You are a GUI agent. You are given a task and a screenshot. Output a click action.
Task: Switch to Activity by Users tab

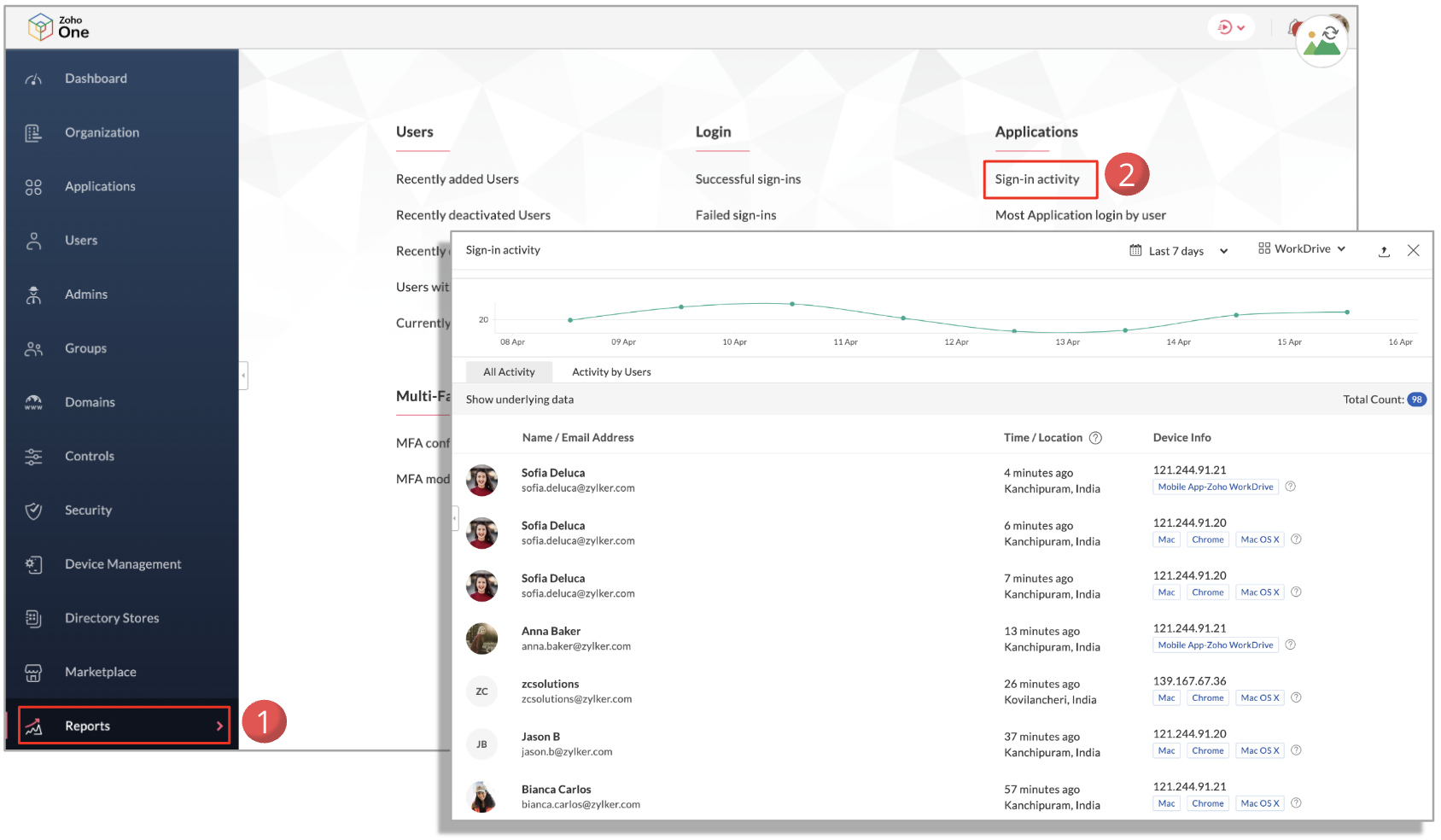[x=611, y=372]
